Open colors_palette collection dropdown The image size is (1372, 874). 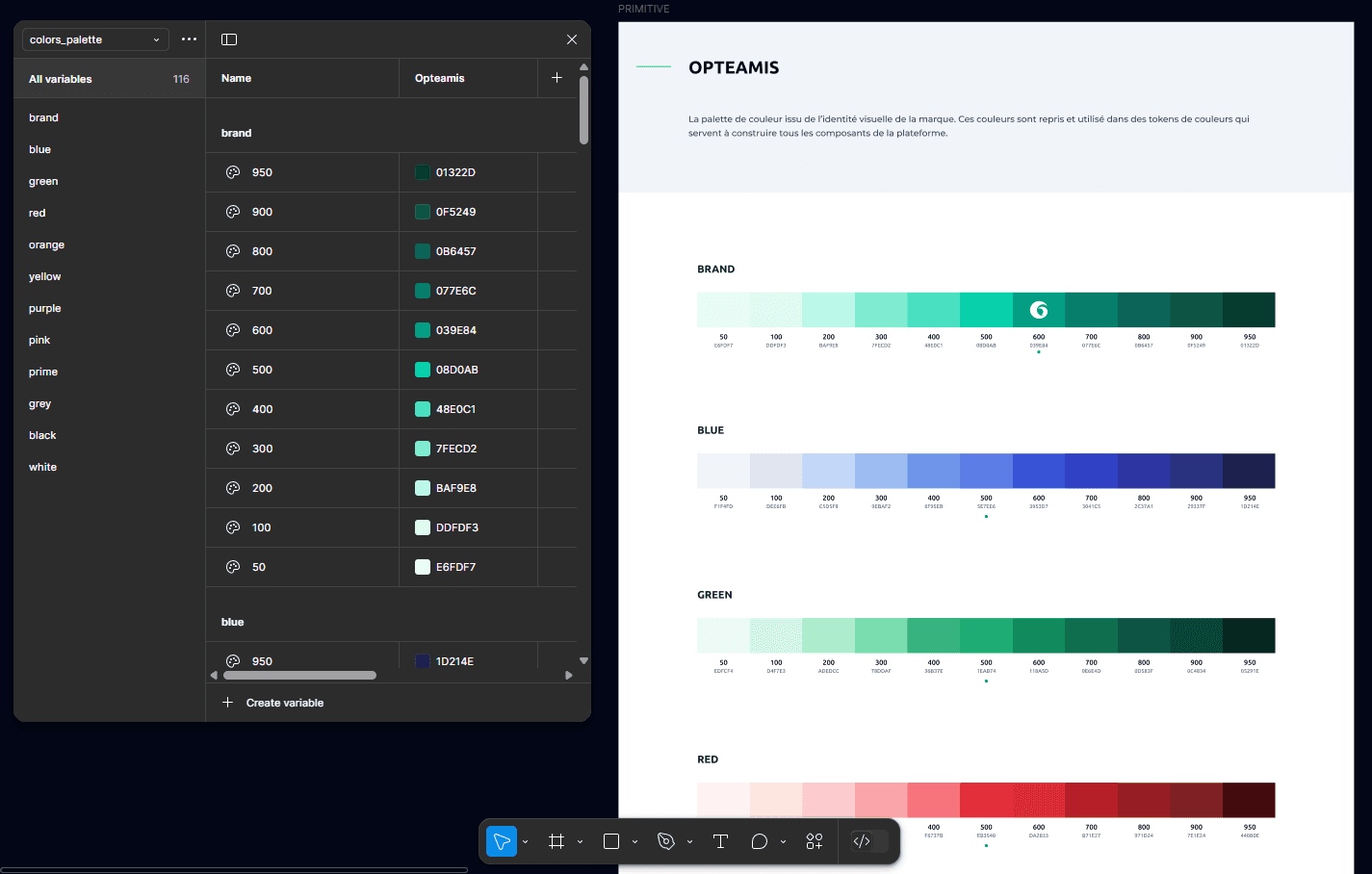pyautogui.click(x=95, y=39)
